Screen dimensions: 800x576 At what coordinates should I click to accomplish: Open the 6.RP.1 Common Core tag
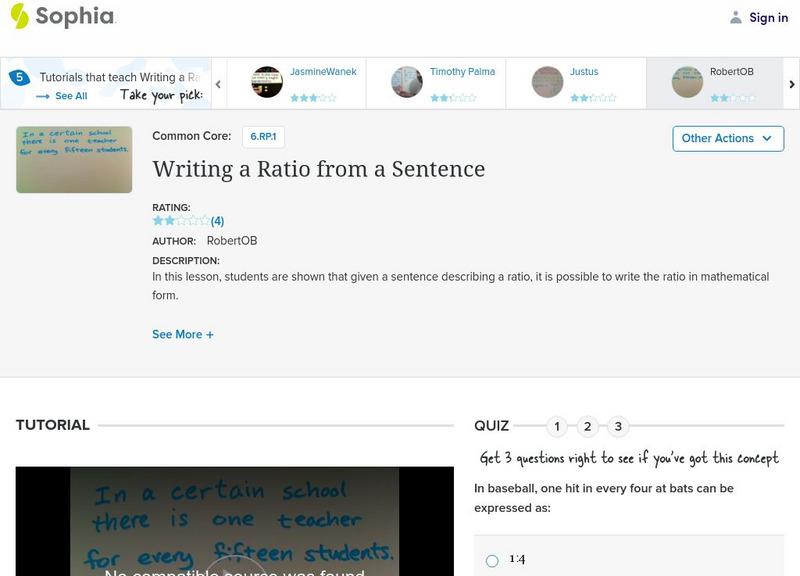(263, 137)
